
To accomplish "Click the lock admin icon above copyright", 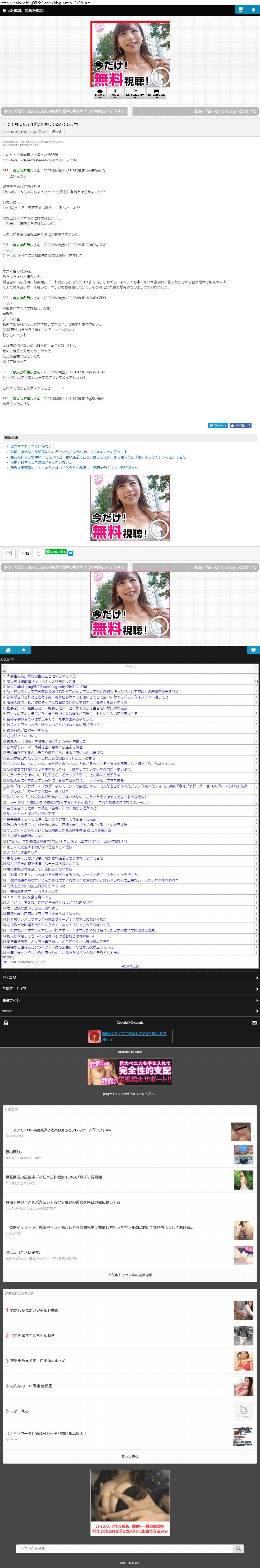I will [6, 1023].
